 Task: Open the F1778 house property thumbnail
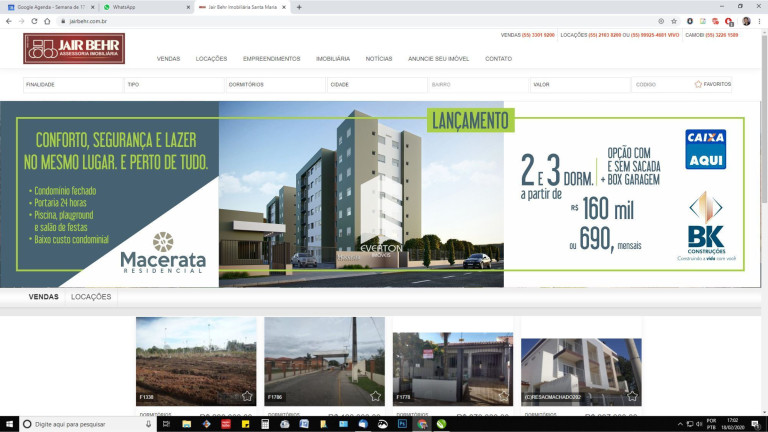tap(453, 369)
